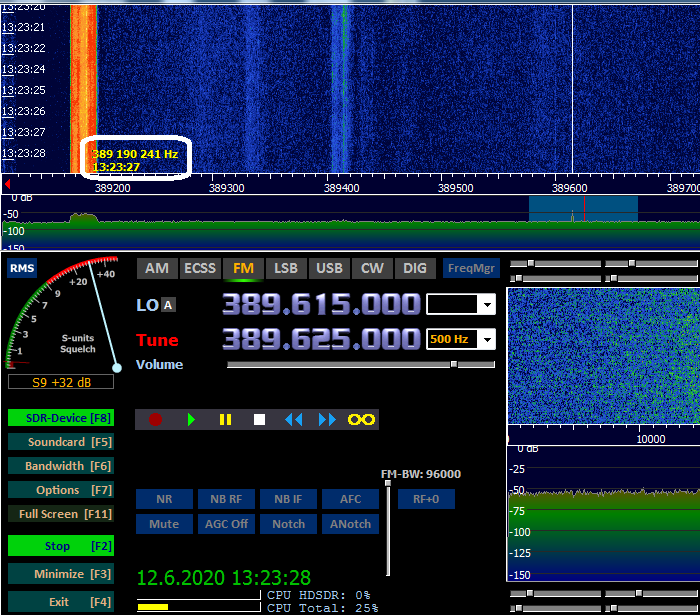The image size is (700, 615).
Task: Enable ANotch auto notch filter
Action: tap(350, 524)
